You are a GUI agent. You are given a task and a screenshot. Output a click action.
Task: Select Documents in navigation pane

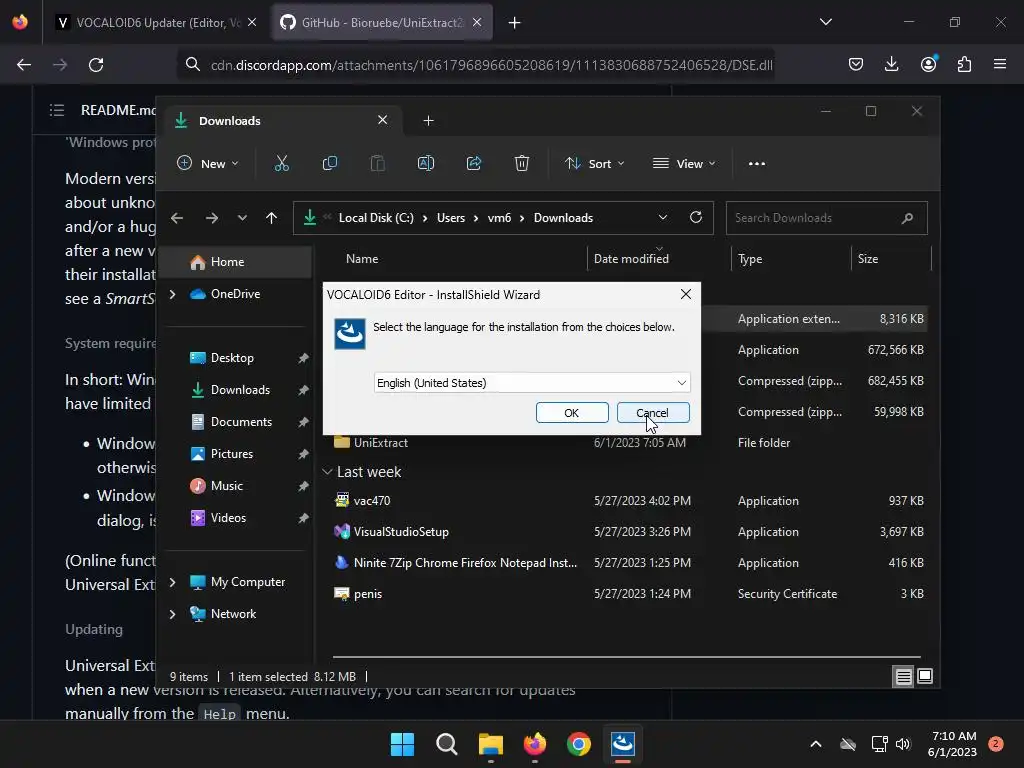point(239,422)
